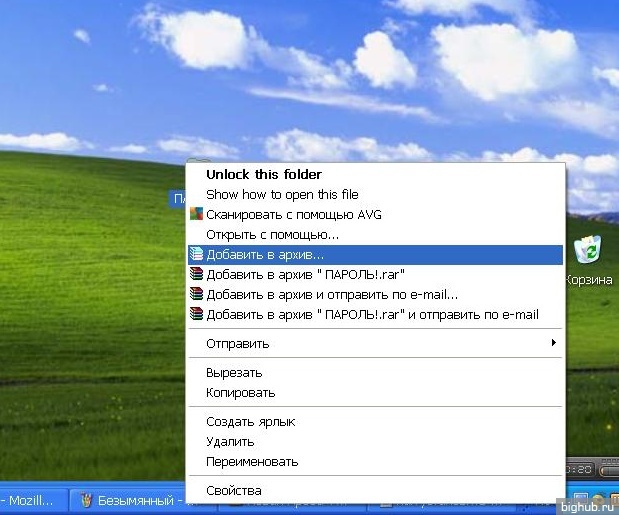Select 'Show how to open this file'

pyautogui.click(x=282, y=194)
